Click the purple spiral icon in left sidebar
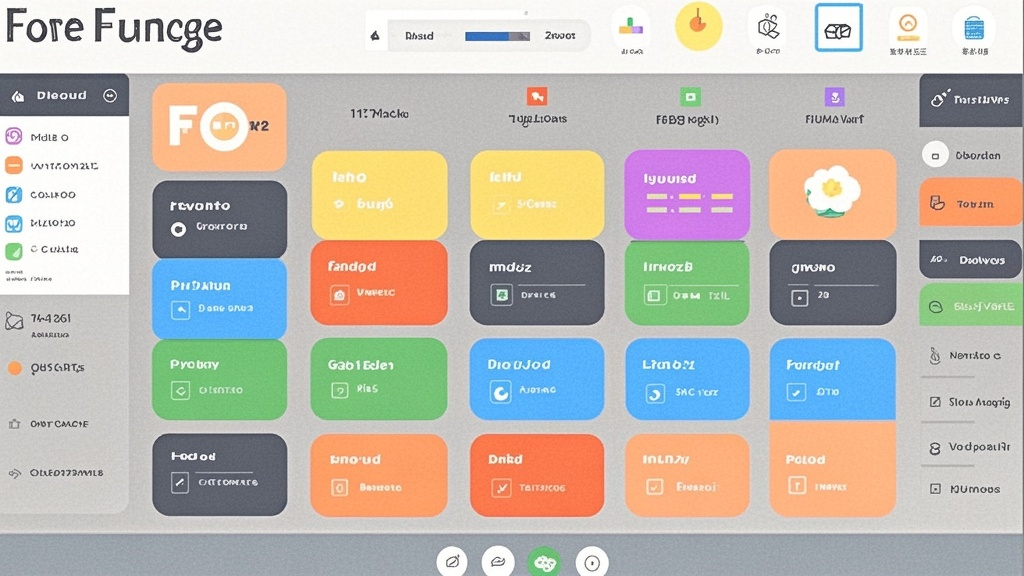This screenshot has height=576, width=1024. click(x=14, y=137)
